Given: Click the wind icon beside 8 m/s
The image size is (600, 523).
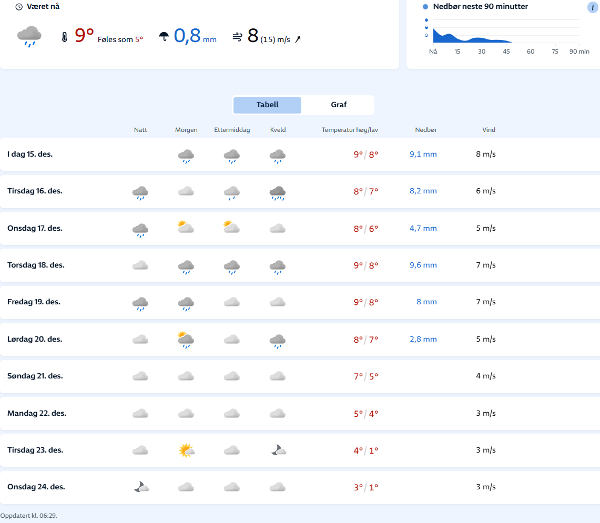Looking at the screenshot, I should pyautogui.click(x=237, y=38).
